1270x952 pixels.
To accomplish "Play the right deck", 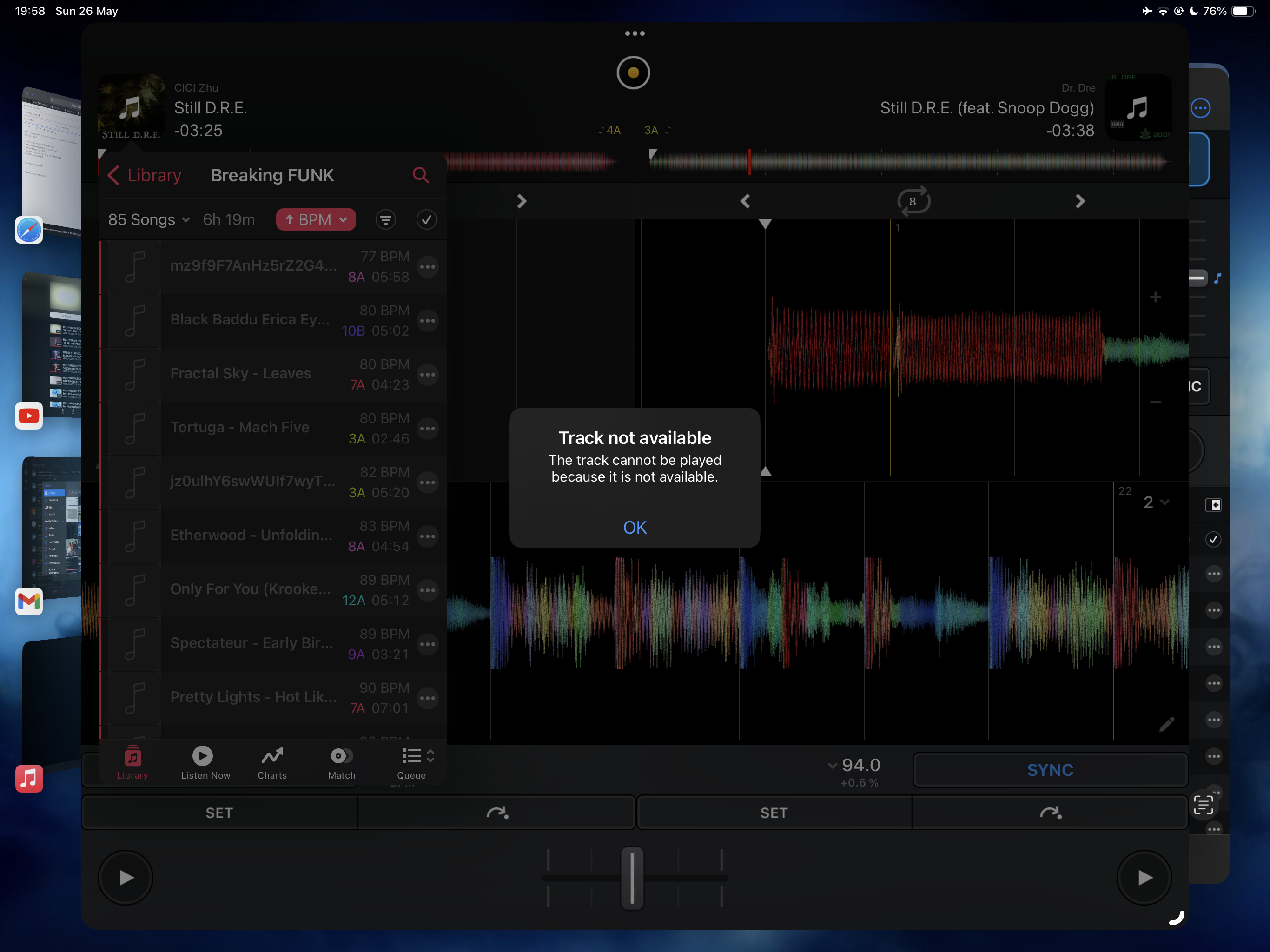I will [1144, 877].
